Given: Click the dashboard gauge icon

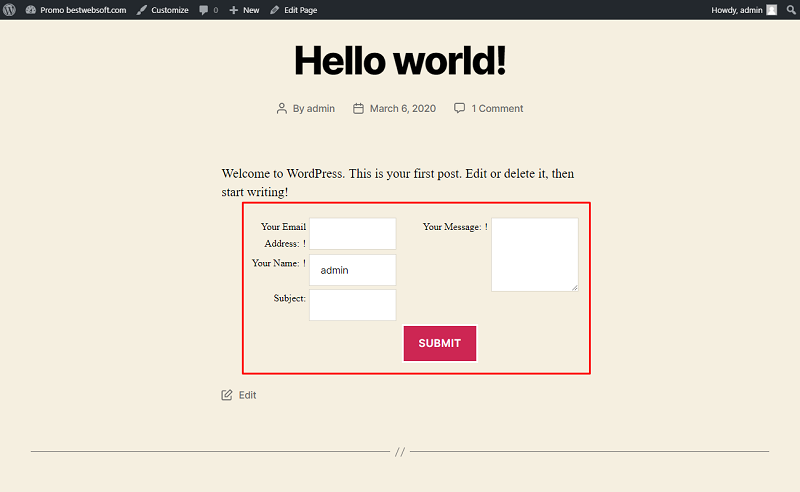Looking at the screenshot, I should click(31, 10).
